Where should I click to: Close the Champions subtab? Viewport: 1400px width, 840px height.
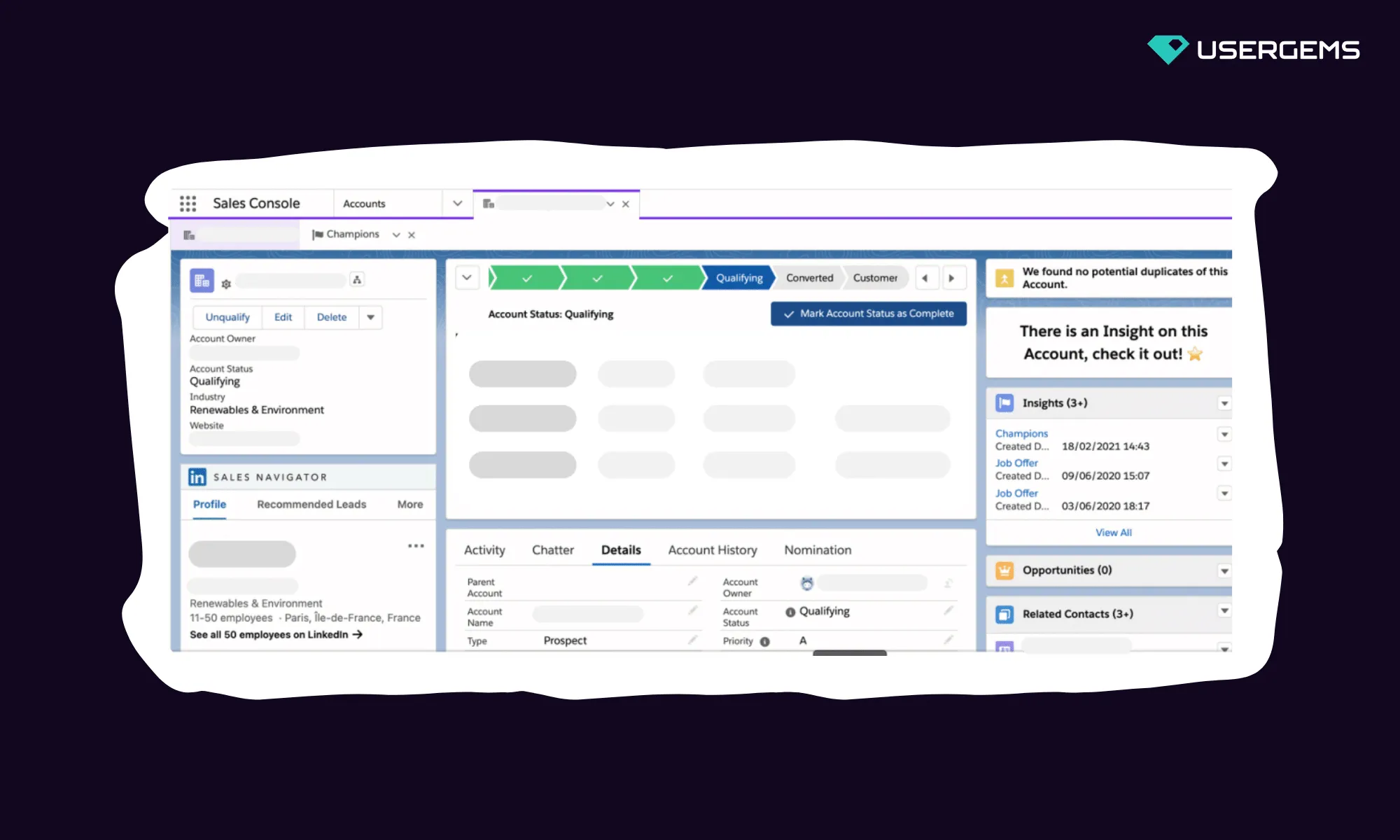pos(412,235)
